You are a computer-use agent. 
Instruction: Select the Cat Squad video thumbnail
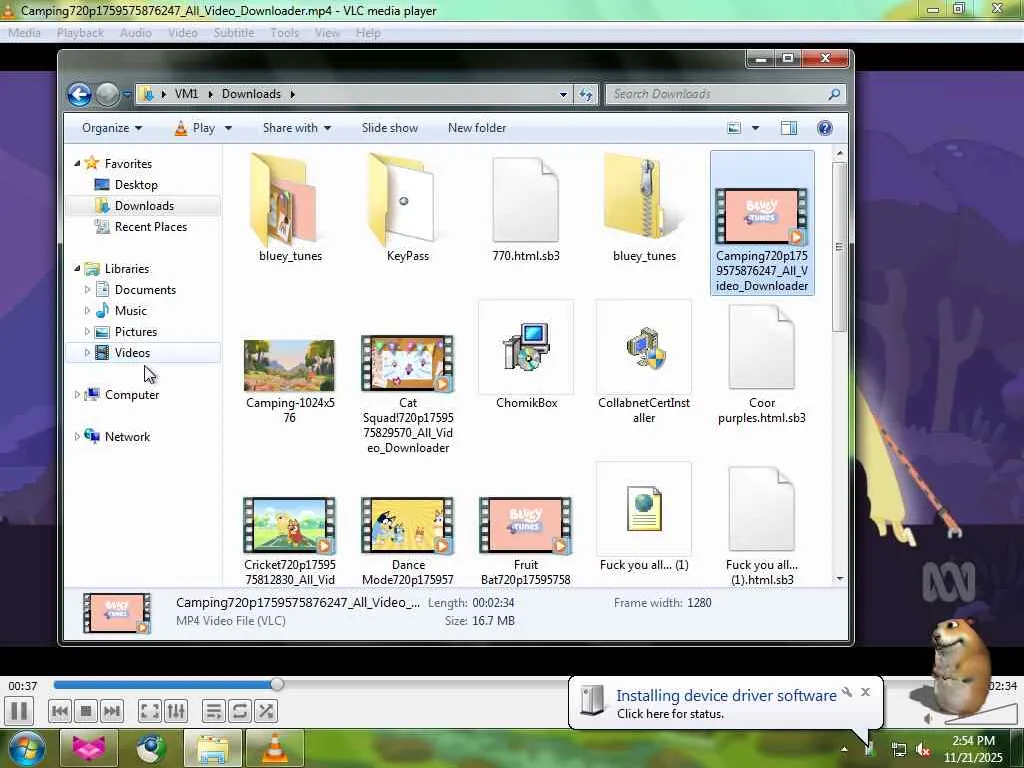tap(408, 364)
